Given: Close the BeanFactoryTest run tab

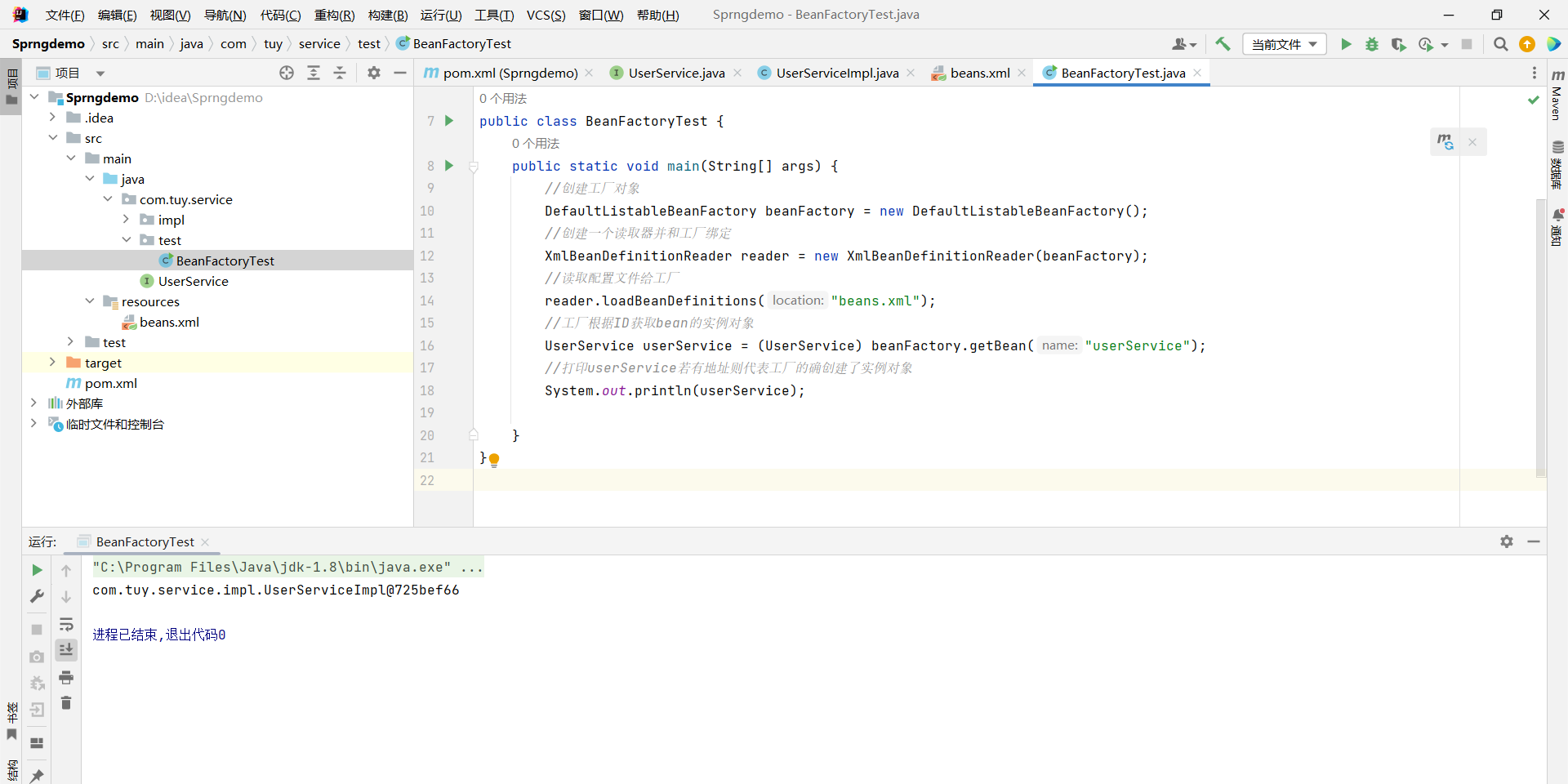Looking at the screenshot, I should tap(205, 542).
